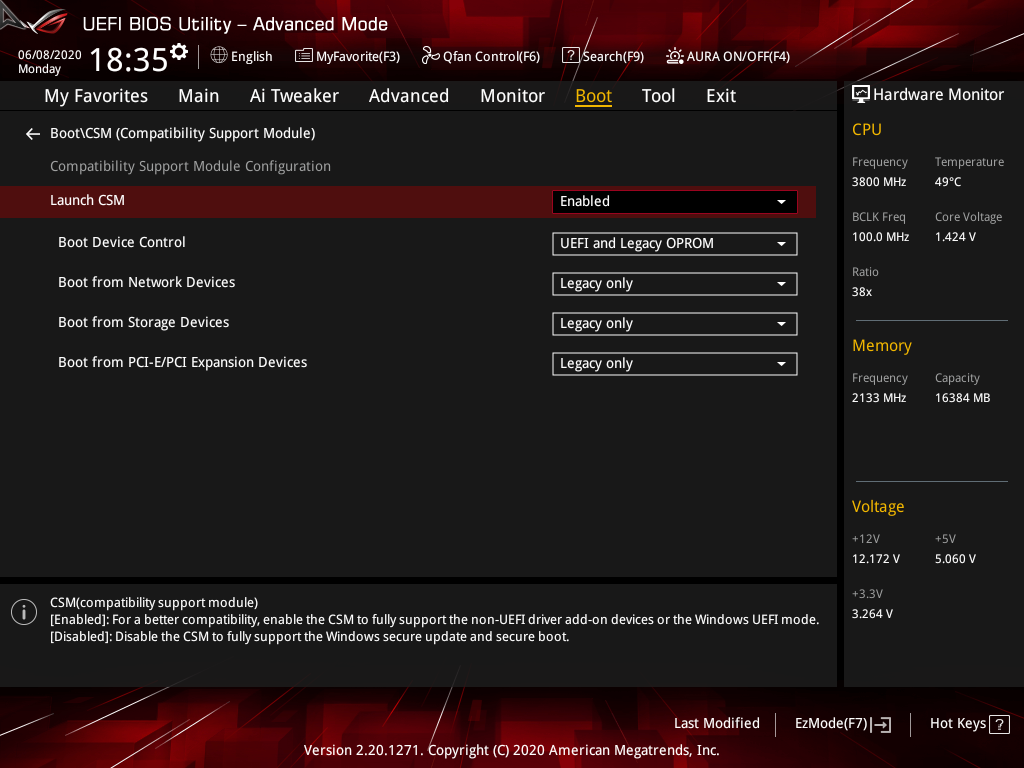Click the Boot\CSM breadcrumb path text
The width and height of the screenshot is (1024, 768).
coord(182,133)
